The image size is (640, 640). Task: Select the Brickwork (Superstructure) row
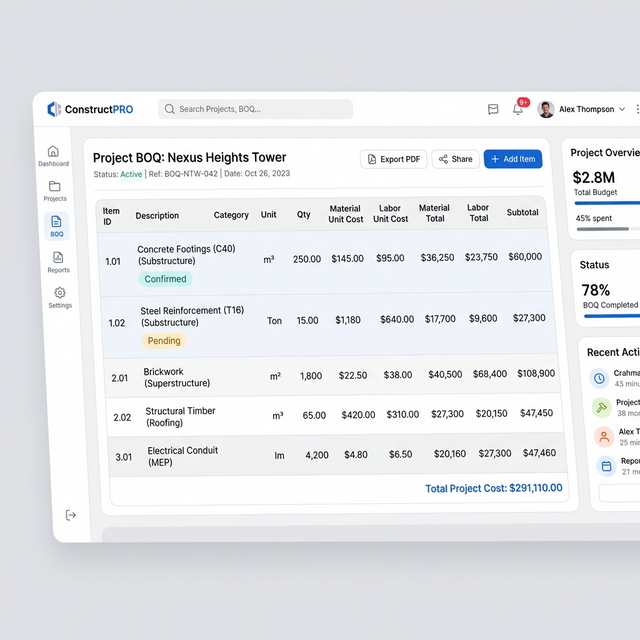[330, 376]
